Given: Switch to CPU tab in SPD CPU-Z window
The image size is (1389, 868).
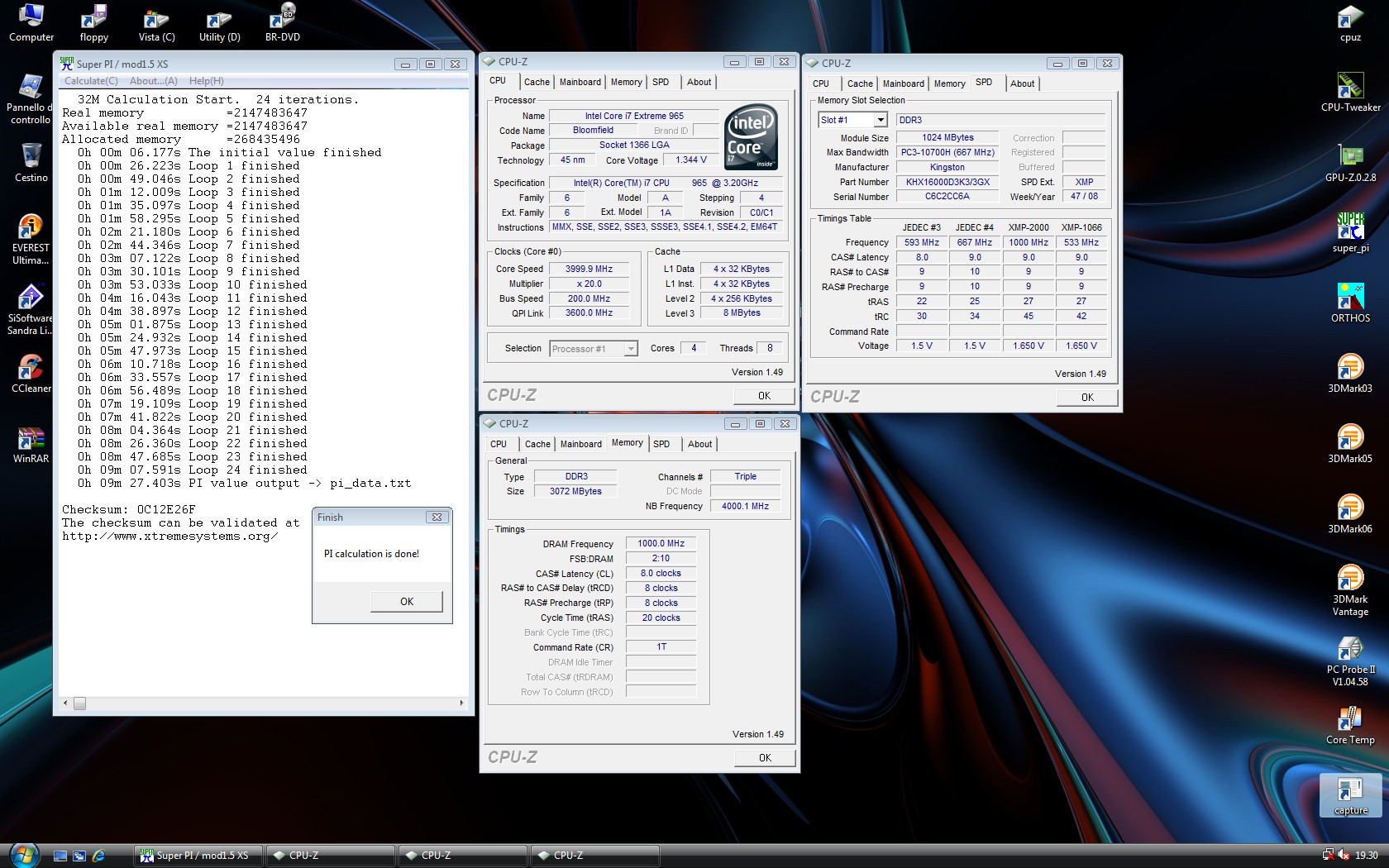Looking at the screenshot, I should click(821, 83).
